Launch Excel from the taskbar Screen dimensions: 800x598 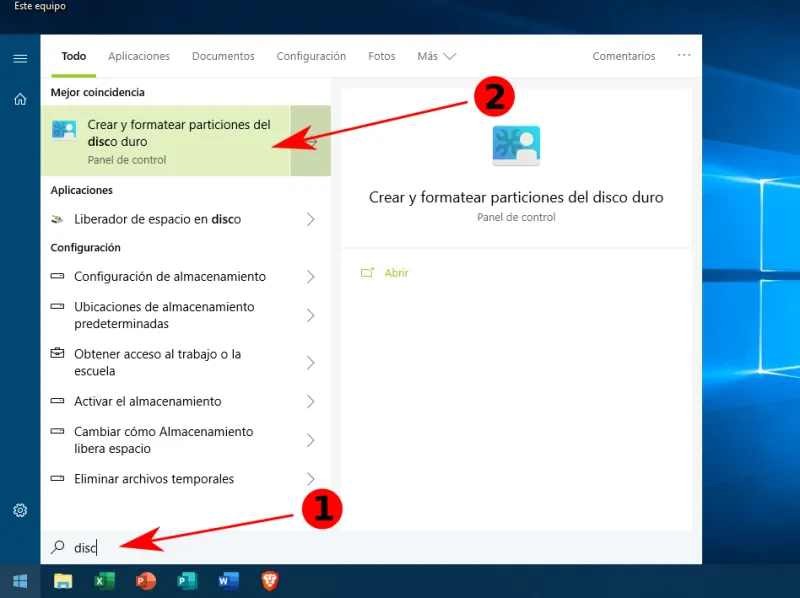(x=105, y=581)
